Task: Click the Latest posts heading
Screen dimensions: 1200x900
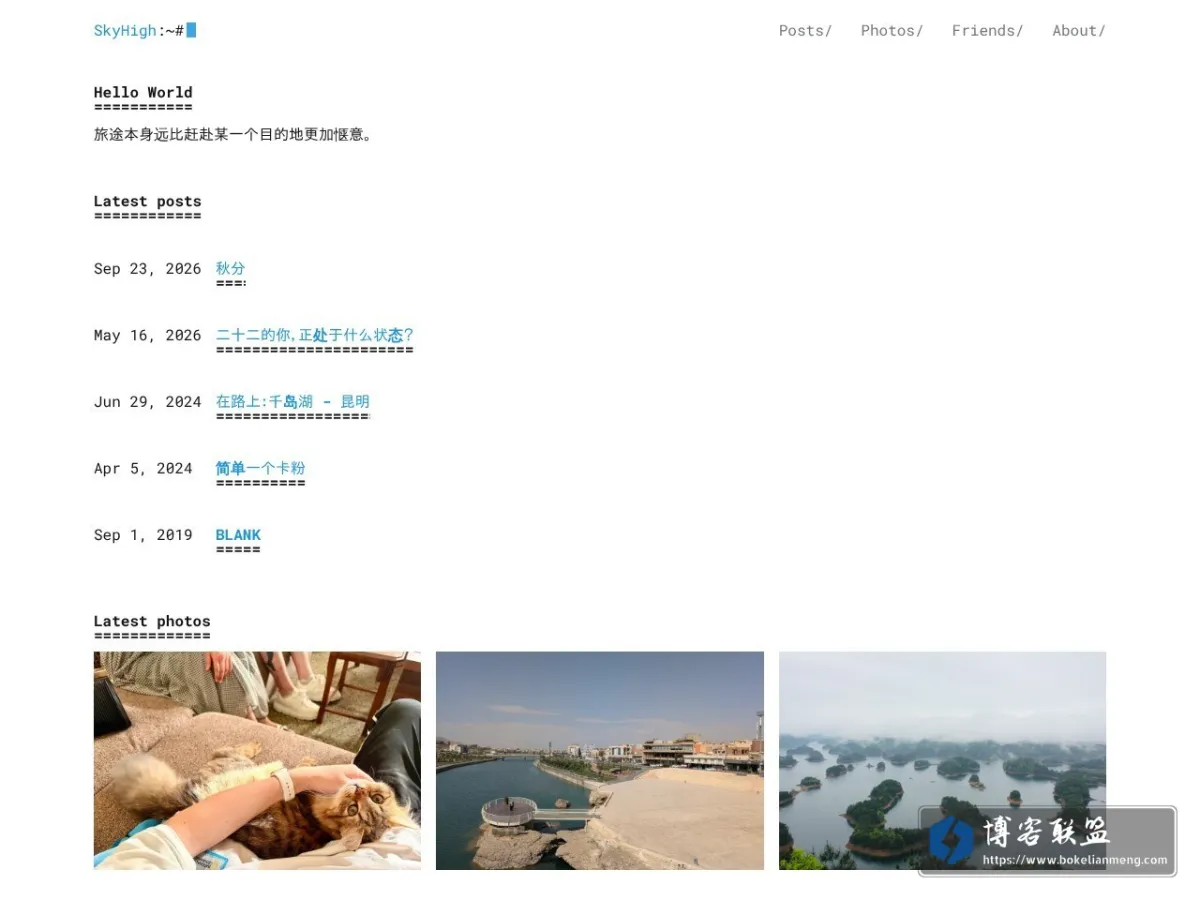Action: pos(147,201)
